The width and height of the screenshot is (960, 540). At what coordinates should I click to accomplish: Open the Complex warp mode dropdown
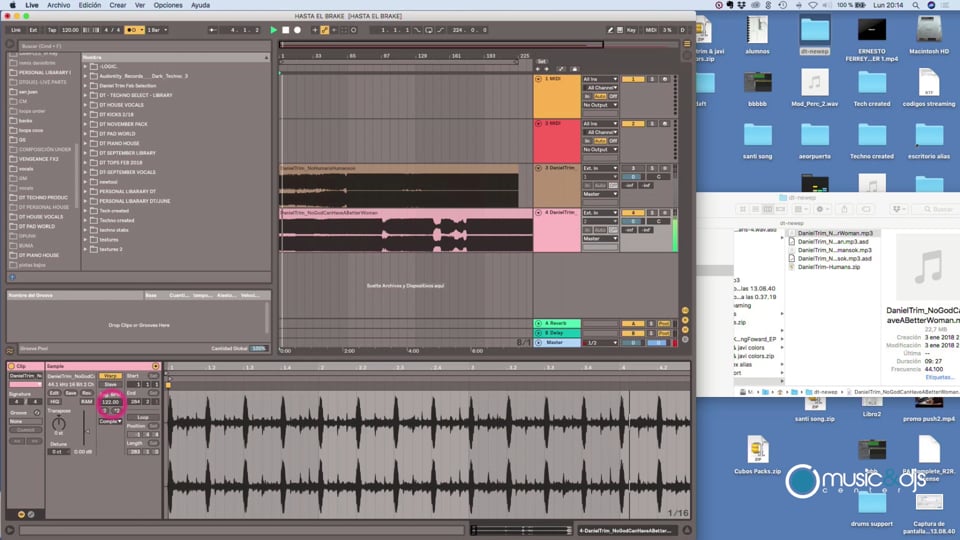(110, 421)
